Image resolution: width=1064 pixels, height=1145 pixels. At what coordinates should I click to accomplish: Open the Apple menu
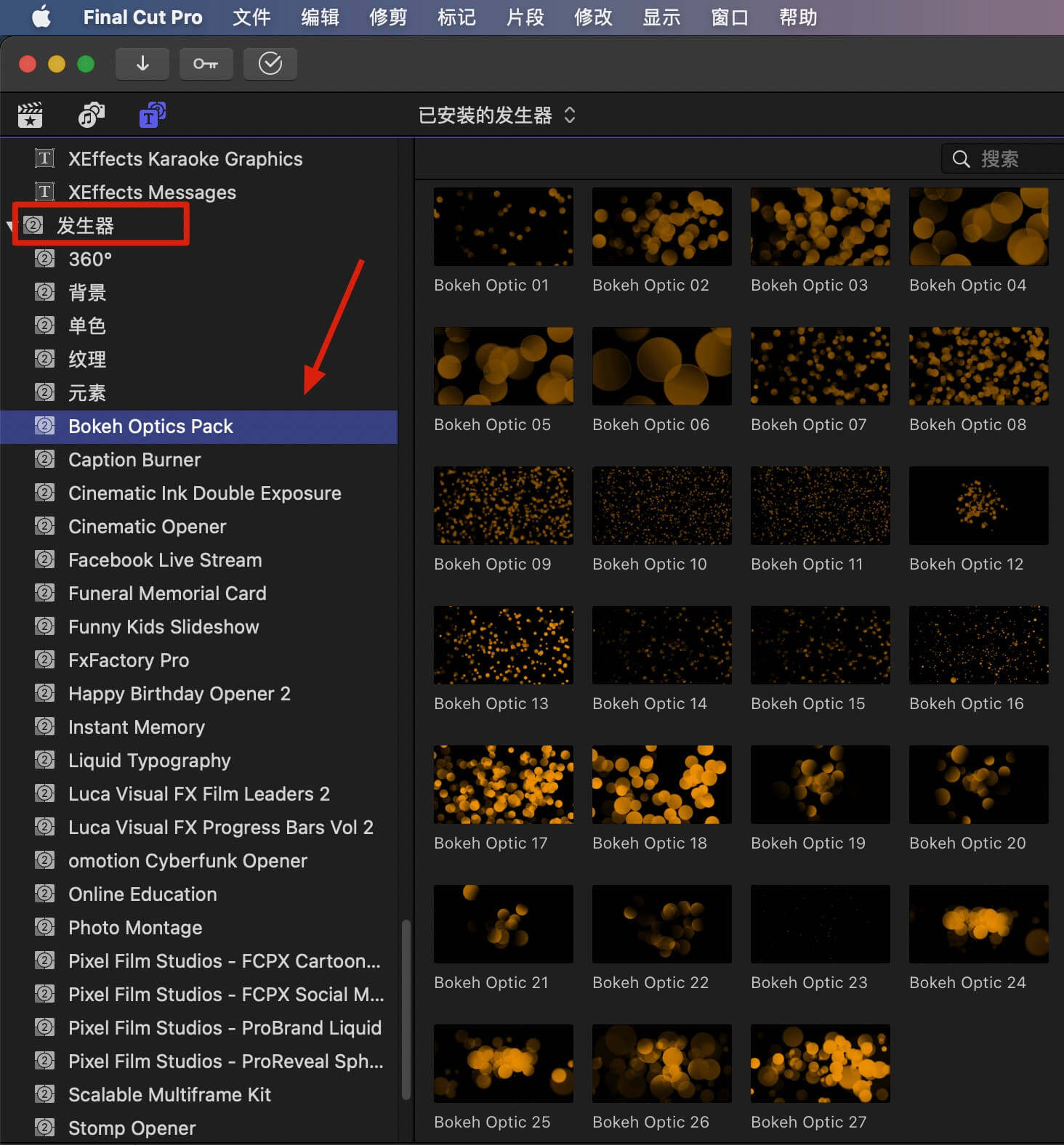[x=41, y=17]
